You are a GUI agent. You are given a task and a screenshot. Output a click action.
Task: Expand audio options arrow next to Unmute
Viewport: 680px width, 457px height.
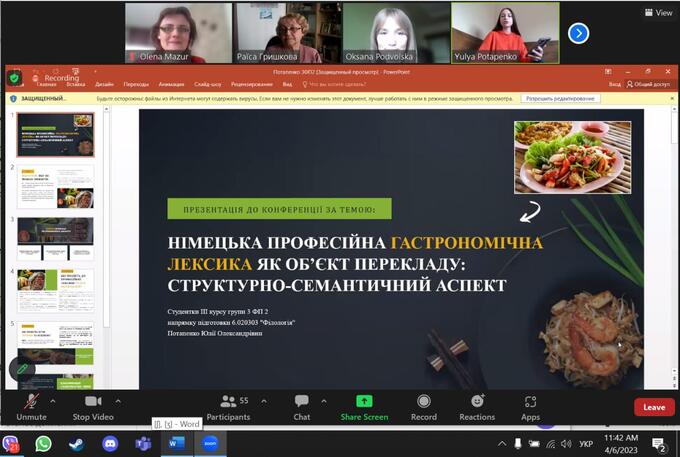(x=57, y=399)
